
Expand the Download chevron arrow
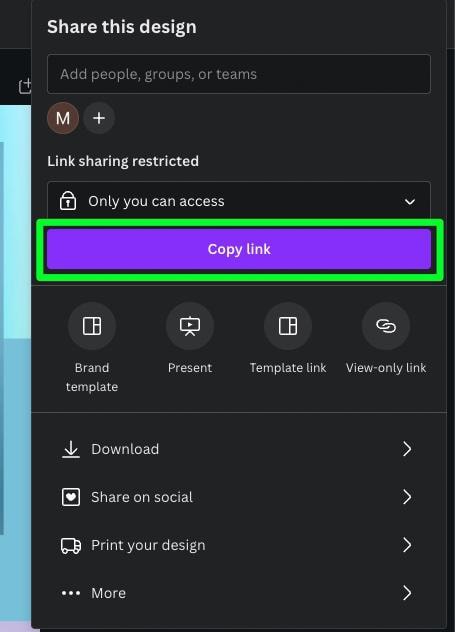(x=407, y=449)
